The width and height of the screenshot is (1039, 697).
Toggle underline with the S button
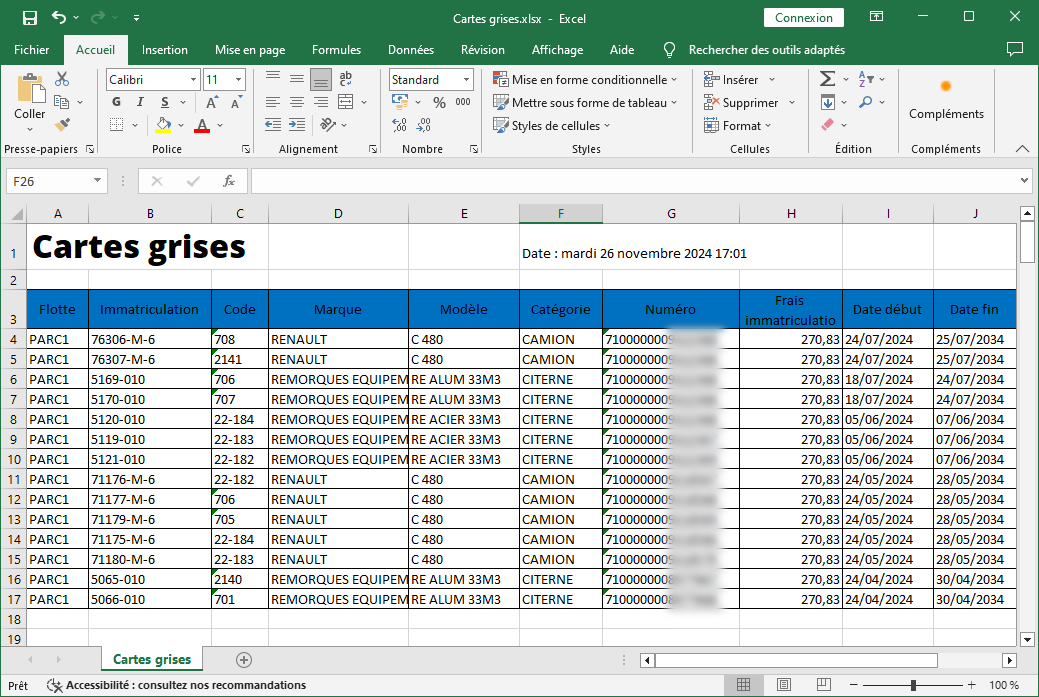click(x=164, y=102)
